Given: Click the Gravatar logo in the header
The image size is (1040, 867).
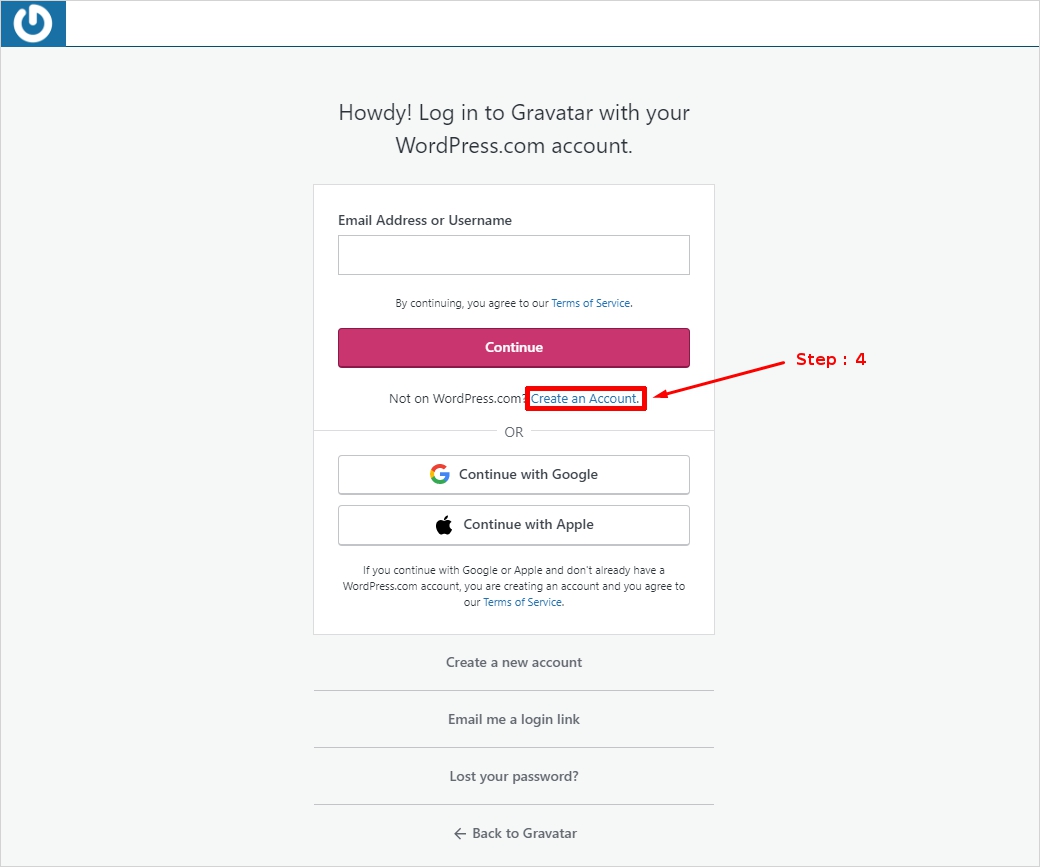Looking at the screenshot, I should pos(33,24).
